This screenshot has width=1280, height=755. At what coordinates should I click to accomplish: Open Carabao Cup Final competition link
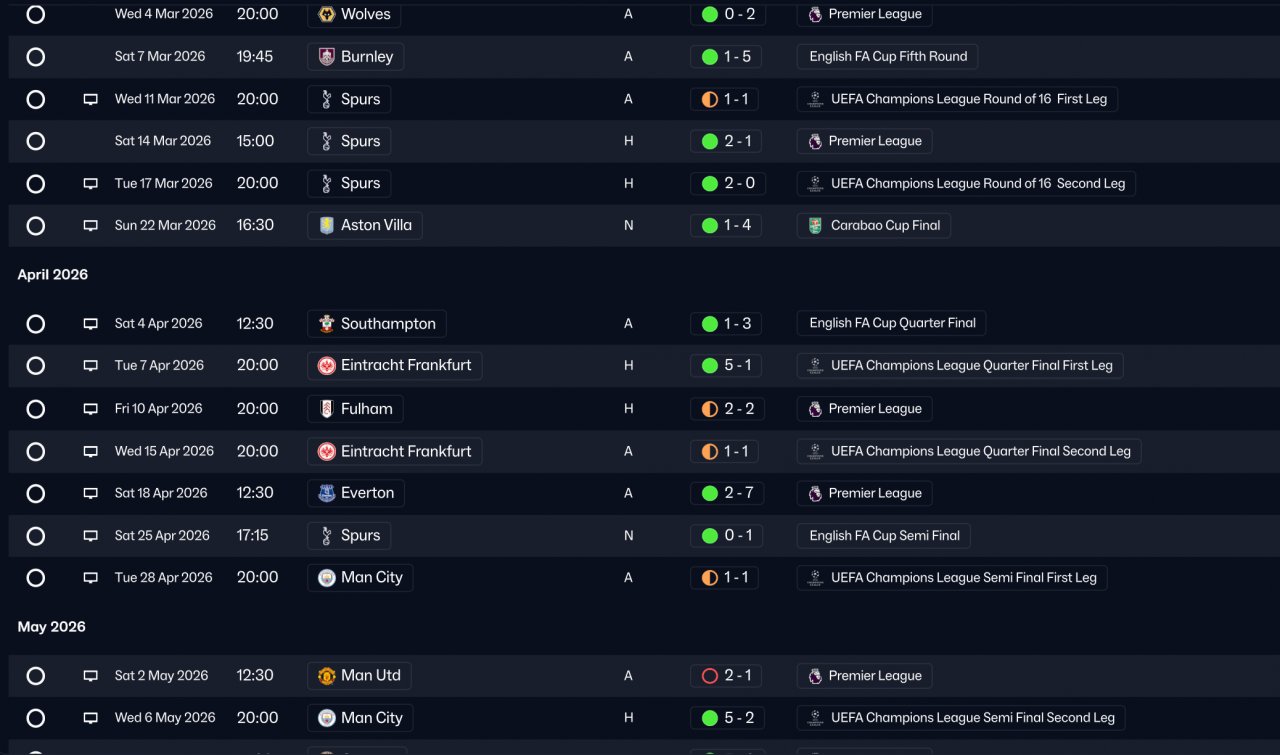pyautogui.click(x=873, y=225)
